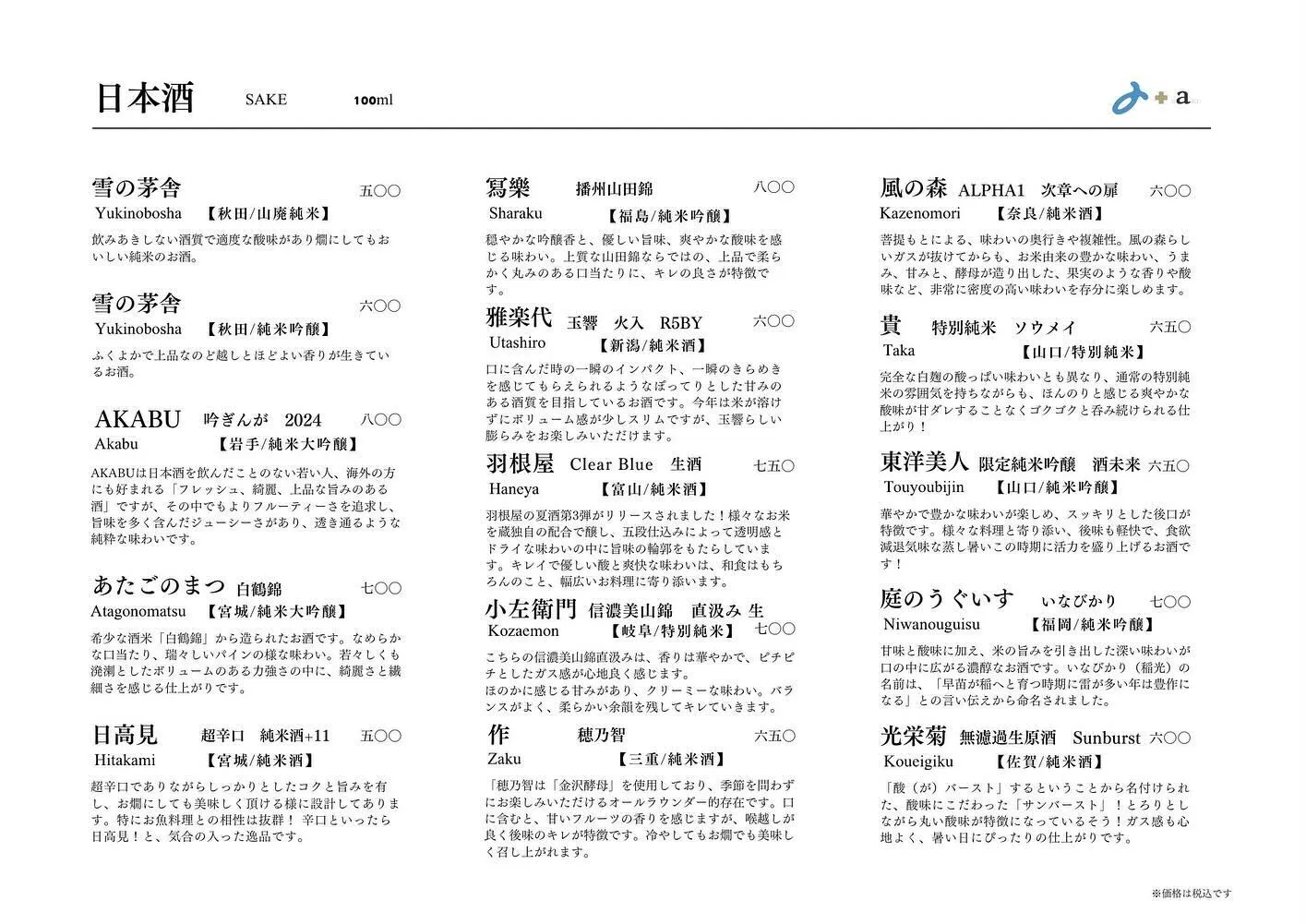Select Yukinobosha with 秋田/山廃純米 label
1306x924 pixels.
(212, 213)
